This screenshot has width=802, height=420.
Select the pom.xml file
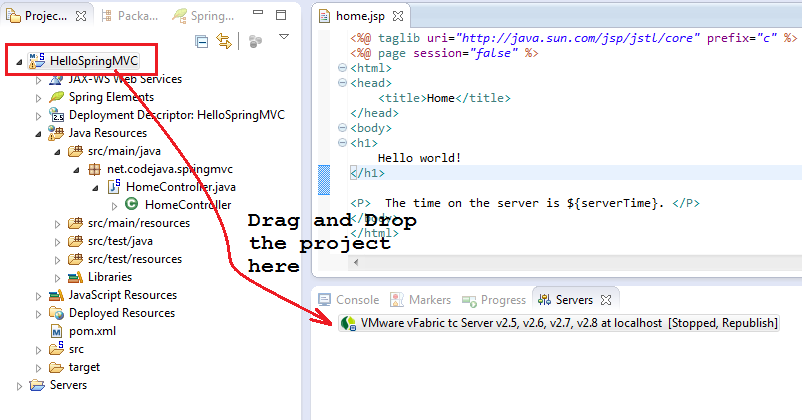93,331
